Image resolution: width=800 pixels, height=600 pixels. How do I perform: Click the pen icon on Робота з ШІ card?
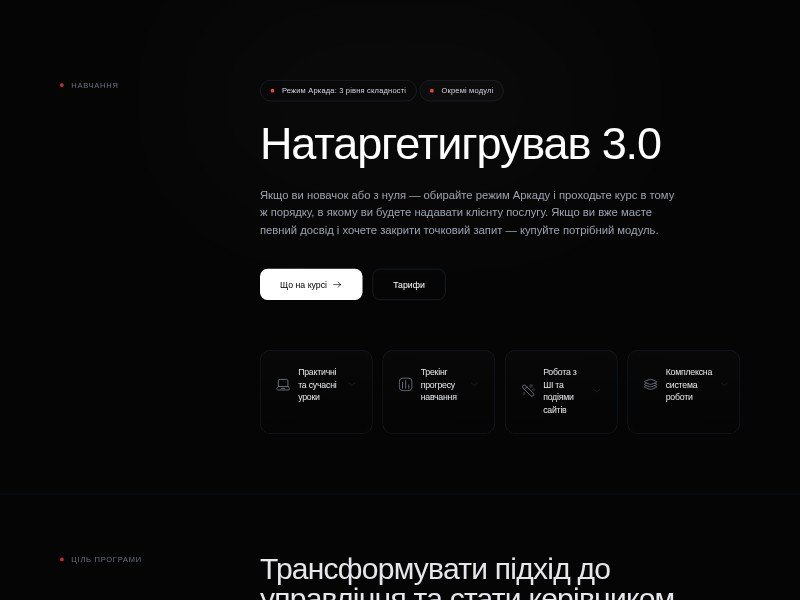click(528, 390)
